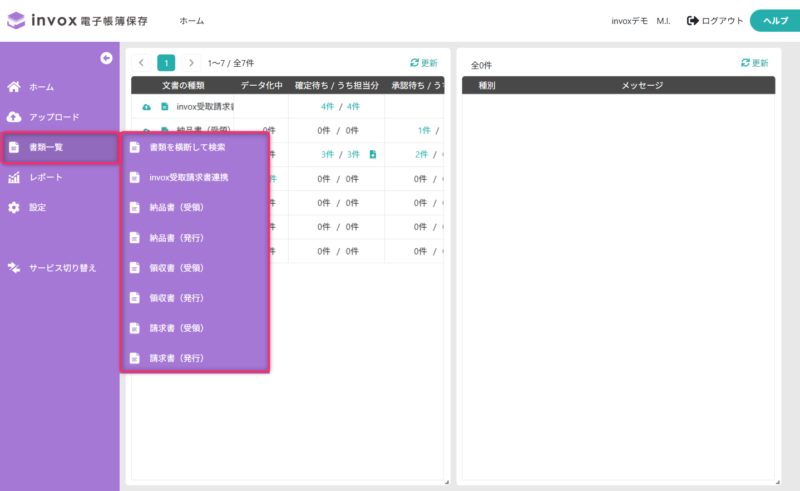
Task: Open the ヘルプ help button
Action: pyautogui.click(x=775, y=20)
